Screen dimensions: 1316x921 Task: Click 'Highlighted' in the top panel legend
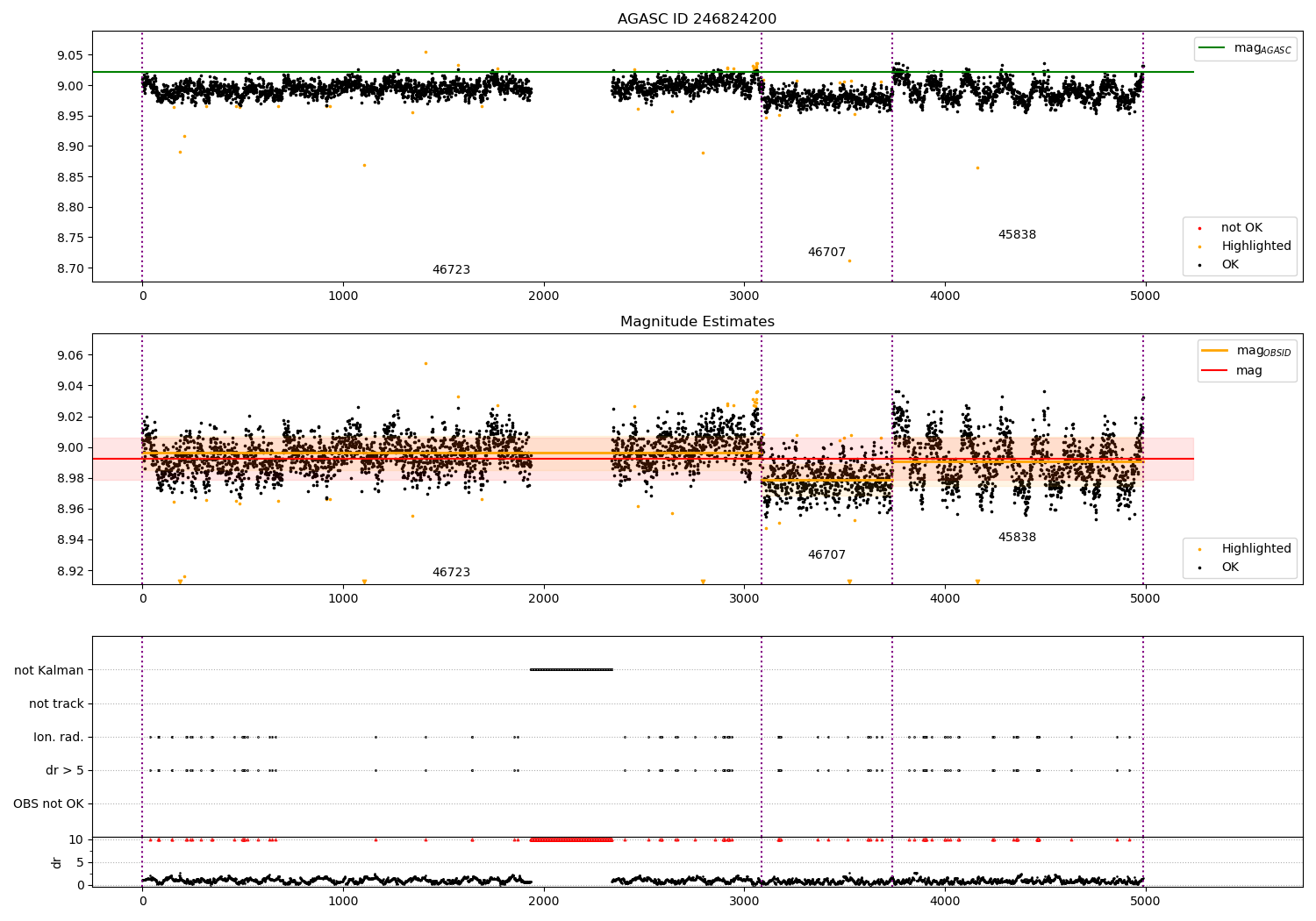click(1245, 246)
